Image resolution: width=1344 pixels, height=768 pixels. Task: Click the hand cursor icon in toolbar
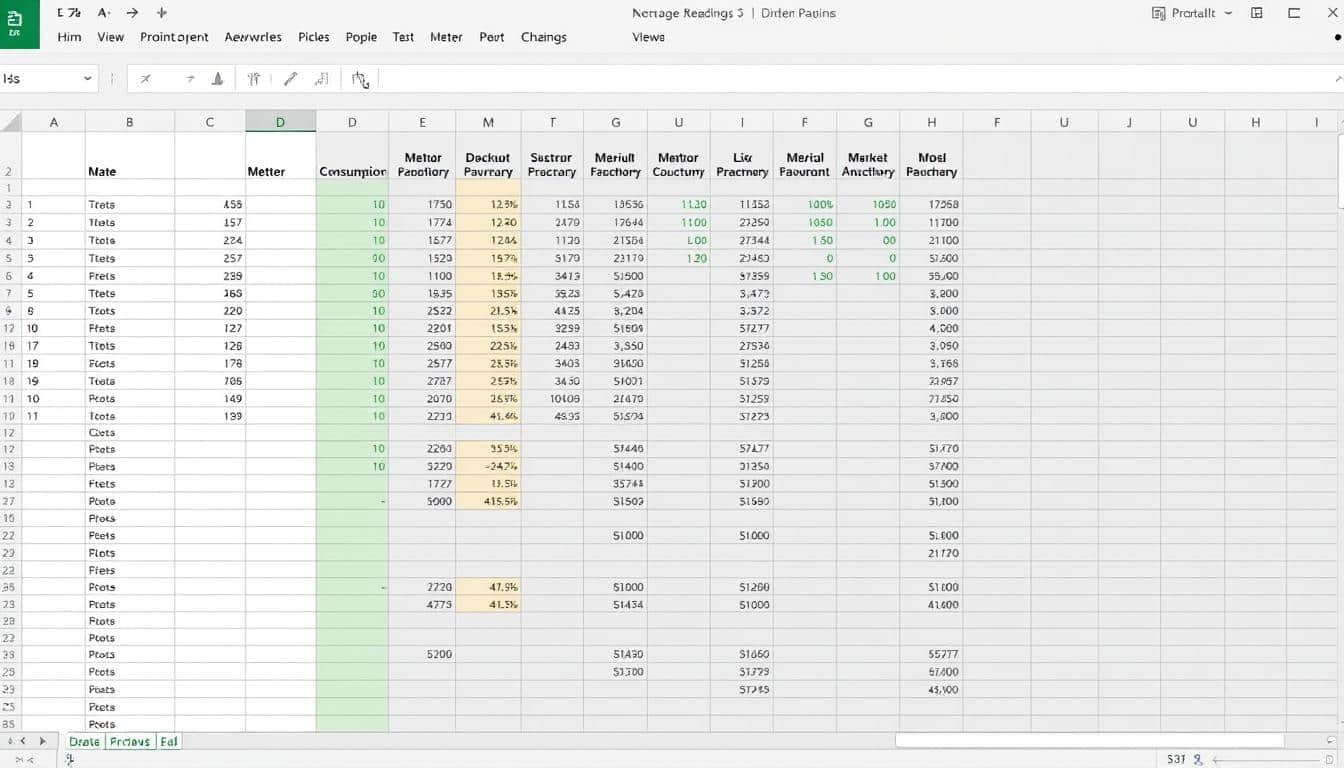360,80
